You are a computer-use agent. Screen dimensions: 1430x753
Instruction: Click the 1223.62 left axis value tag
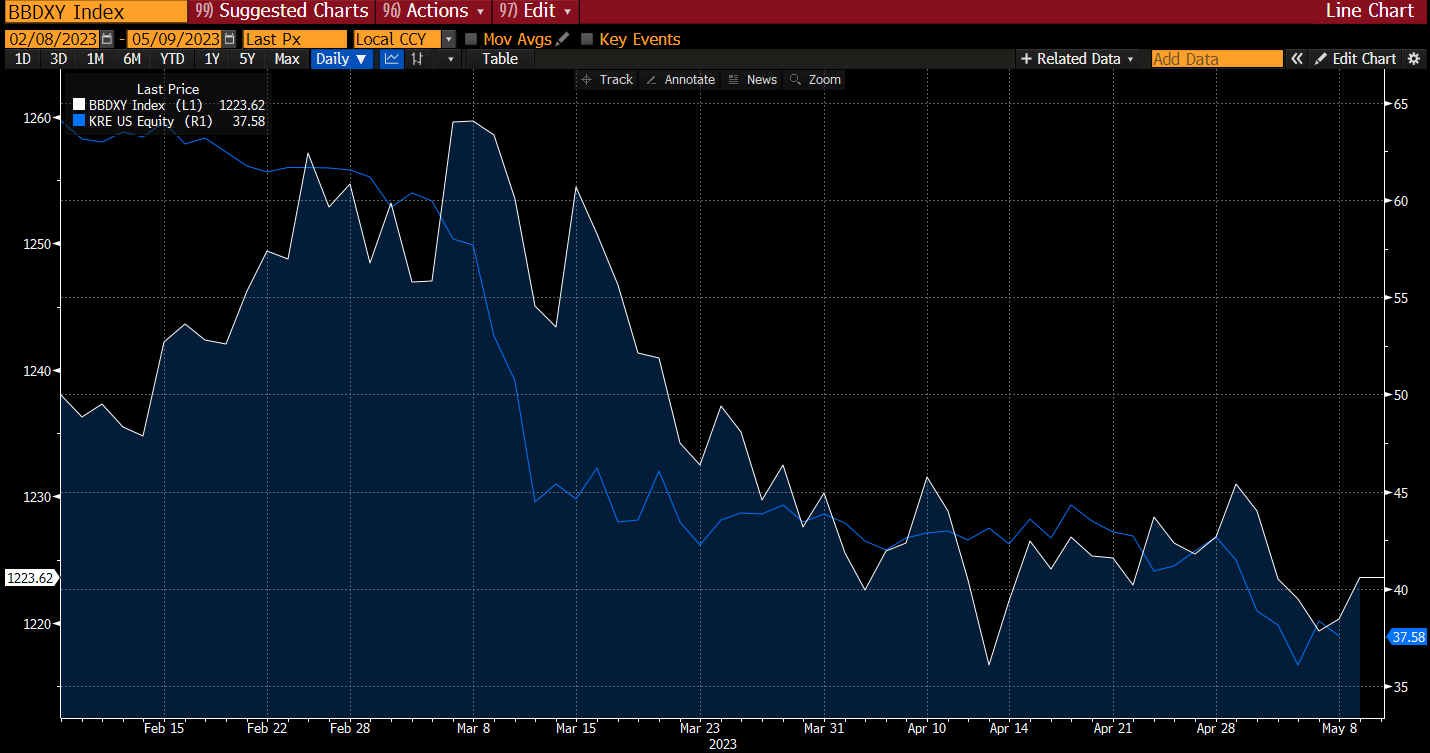[30, 578]
